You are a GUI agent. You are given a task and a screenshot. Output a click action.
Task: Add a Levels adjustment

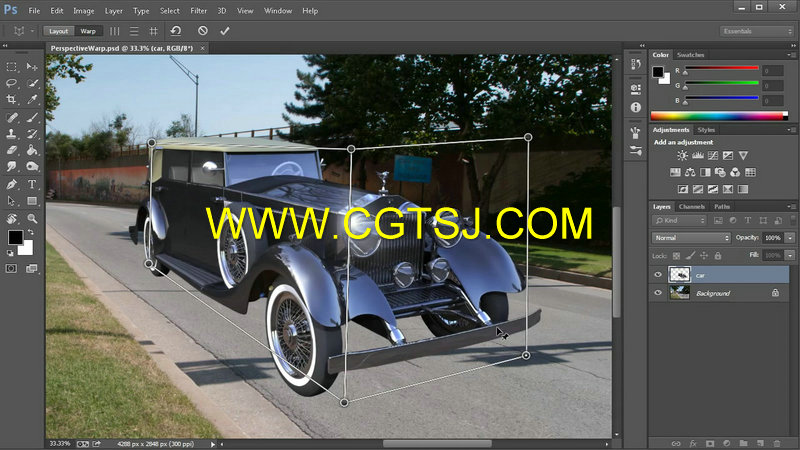(697, 156)
